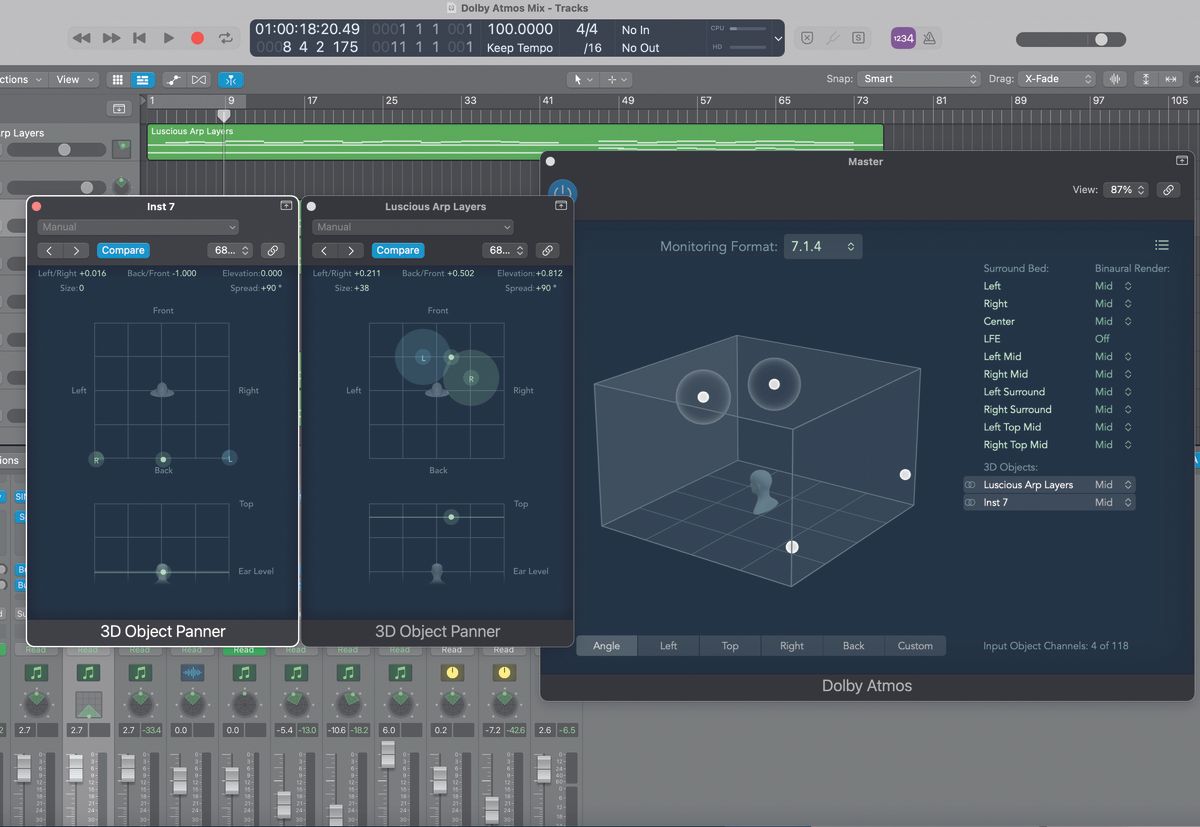The width and height of the screenshot is (1200, 827).
Task: Click Compare in the Luscious Arp Layers panner
Action: coord(397,250)
